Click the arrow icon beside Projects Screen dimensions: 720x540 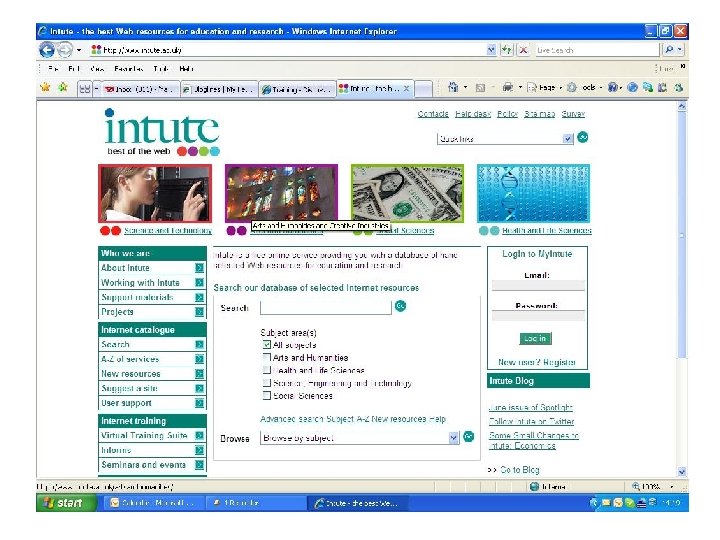199,312
